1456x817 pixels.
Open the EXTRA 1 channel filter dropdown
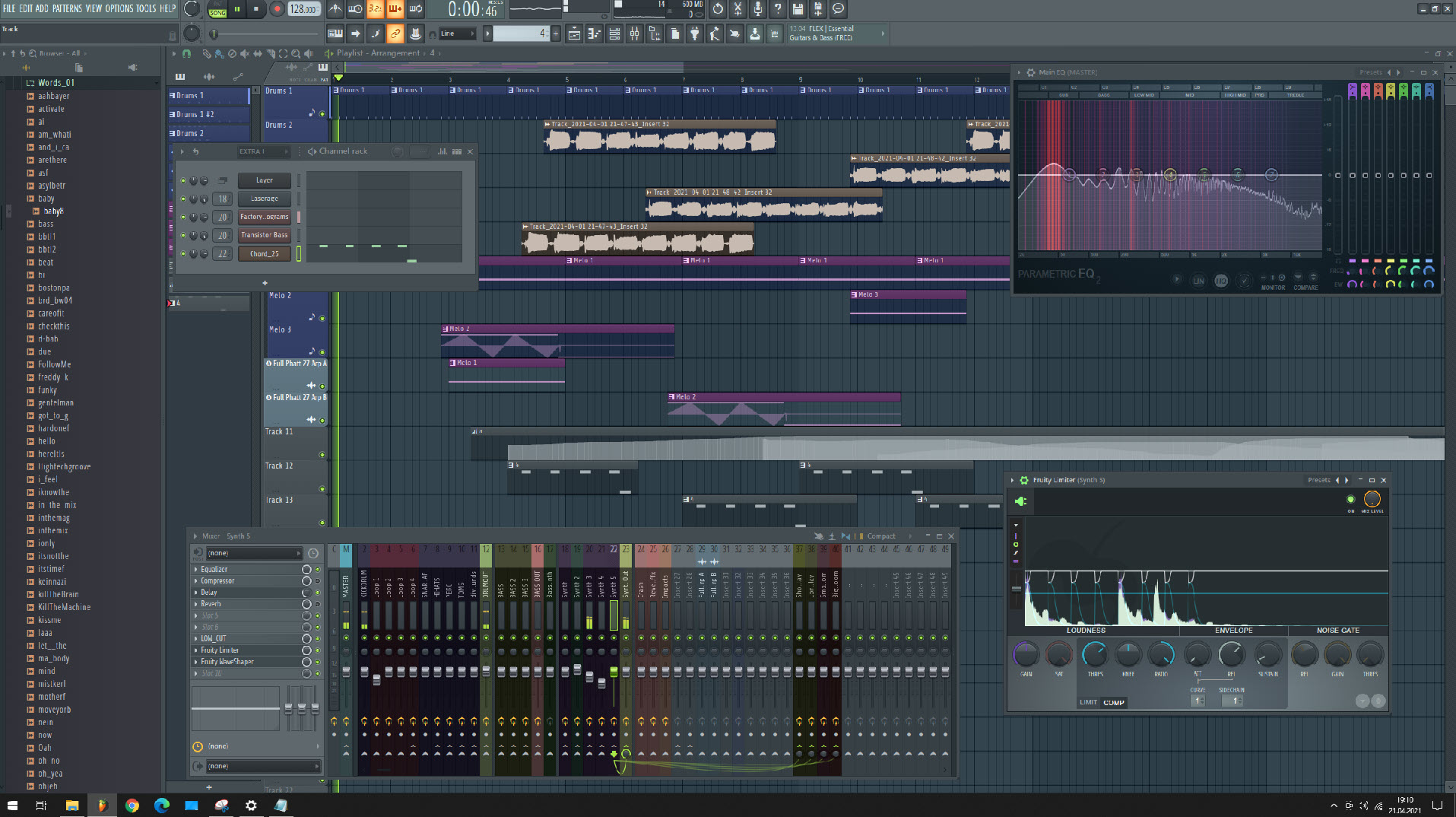point(264,151)
